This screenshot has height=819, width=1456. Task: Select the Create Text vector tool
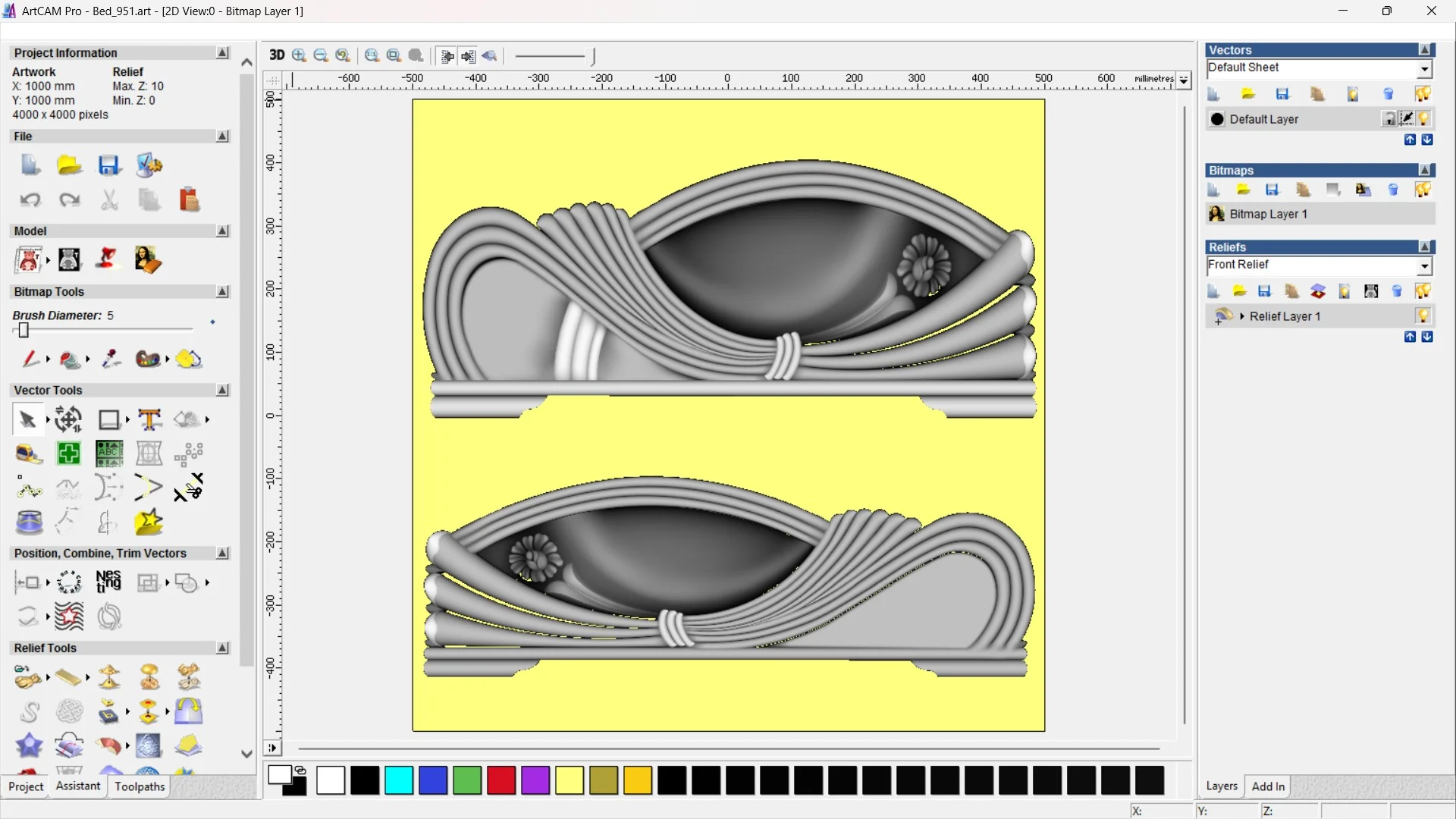tap(149, 419)
